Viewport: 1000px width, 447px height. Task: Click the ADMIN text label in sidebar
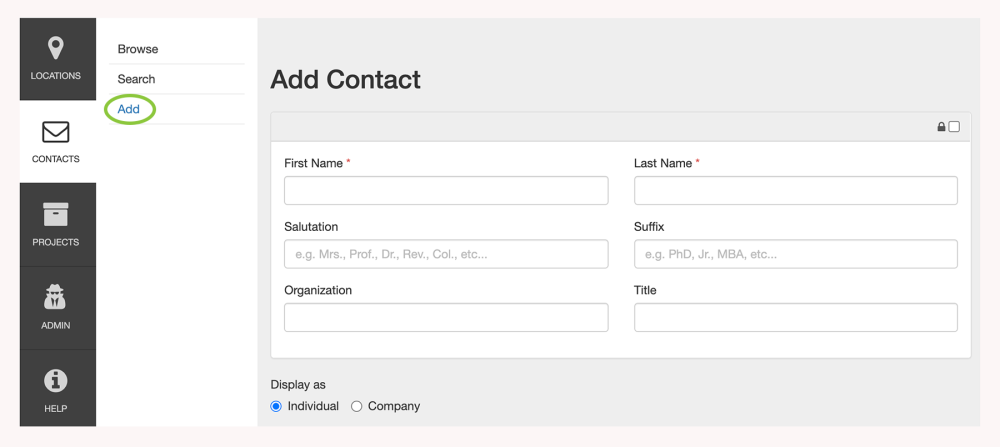[x=56, y=325]
